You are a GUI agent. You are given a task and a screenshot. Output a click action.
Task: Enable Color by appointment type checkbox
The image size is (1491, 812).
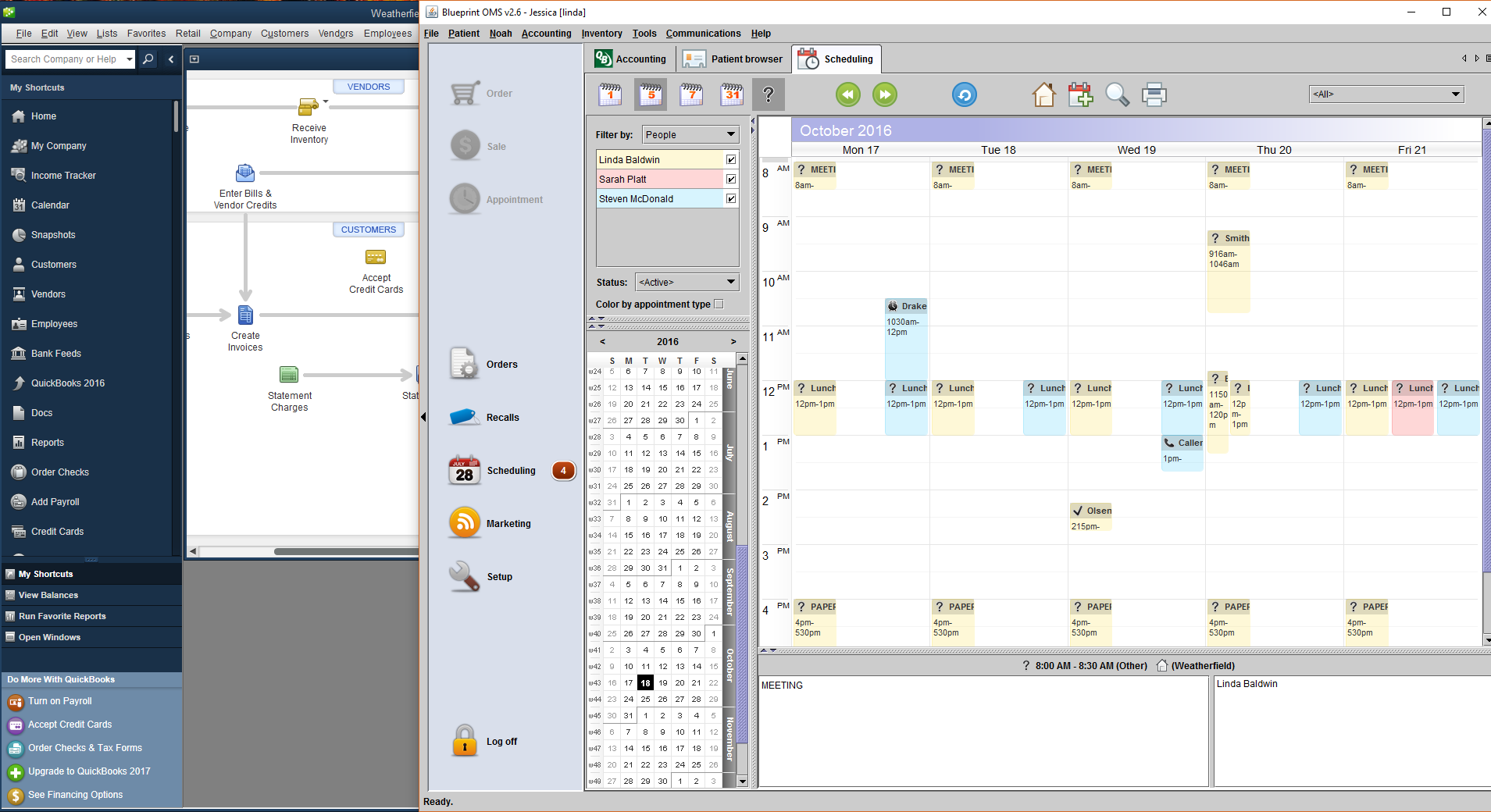click(x=719, y=304)
